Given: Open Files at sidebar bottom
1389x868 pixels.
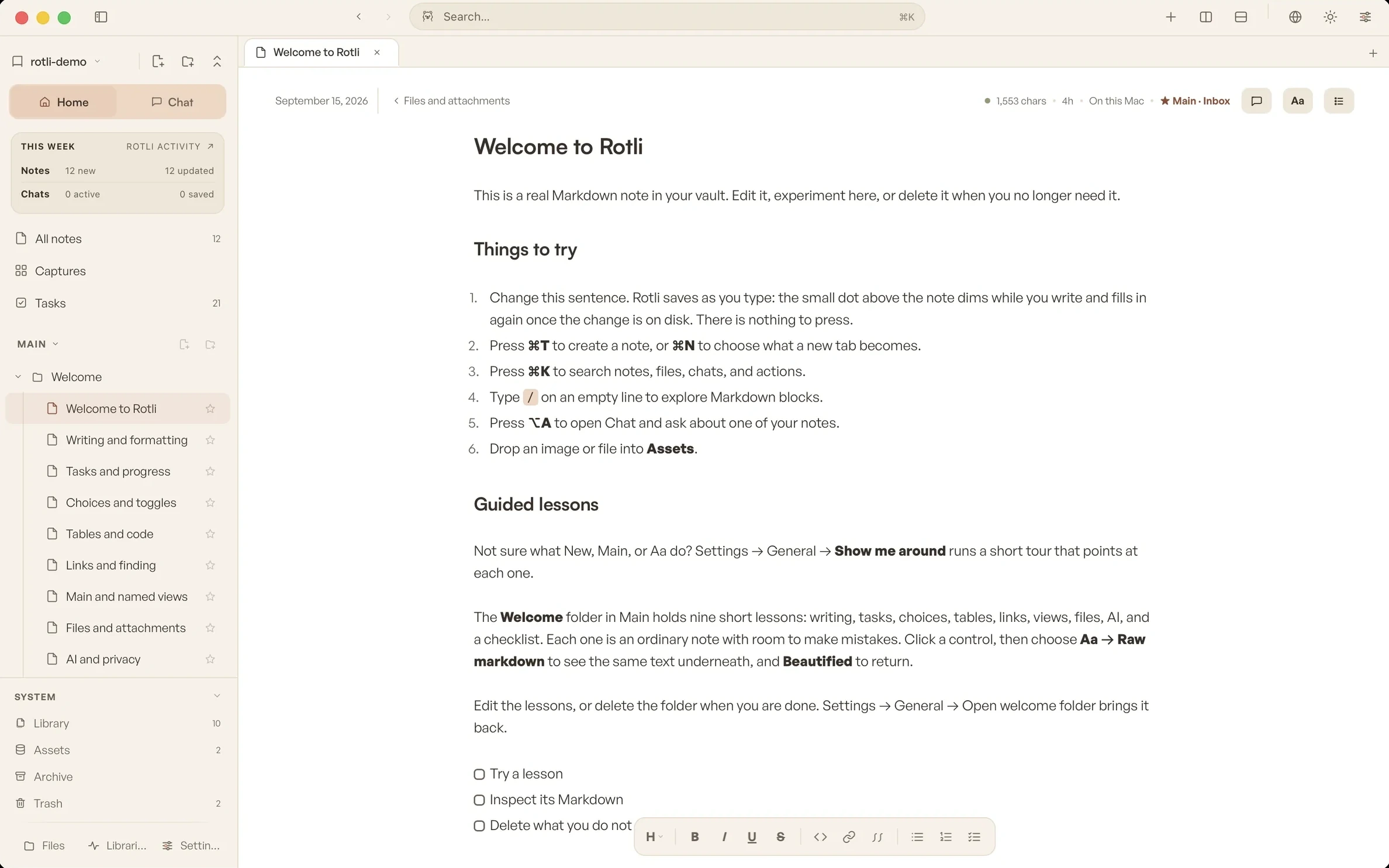Looking at the screenshot, I should (44, 845).
